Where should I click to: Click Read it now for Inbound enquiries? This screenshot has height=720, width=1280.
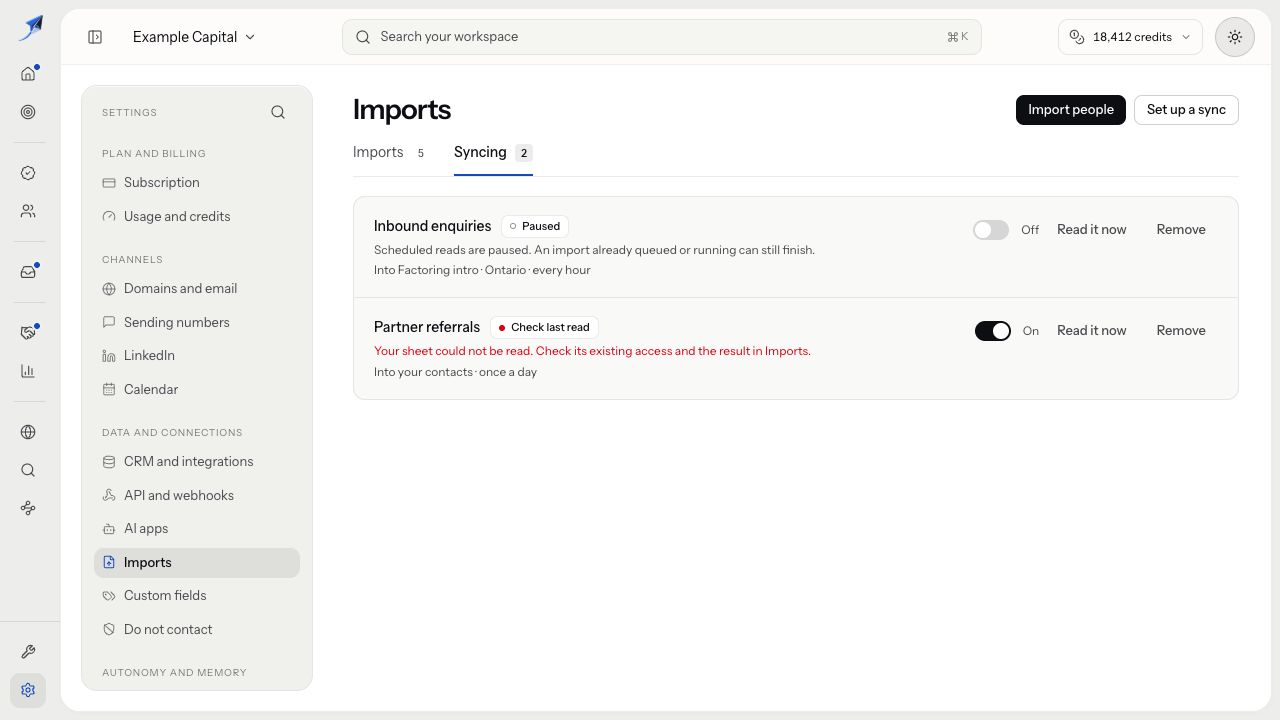click(x=1091, y=230)
